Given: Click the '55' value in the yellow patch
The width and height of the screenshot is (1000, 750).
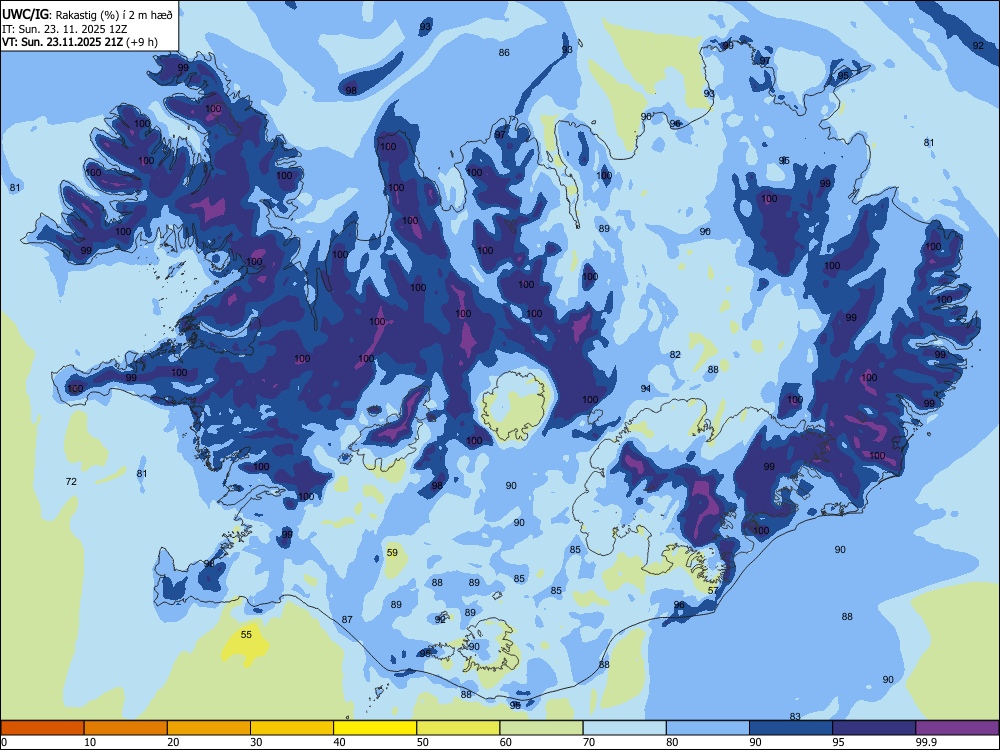Looking at the screenshot, I should pyautogui.click(x=246, y=635).
